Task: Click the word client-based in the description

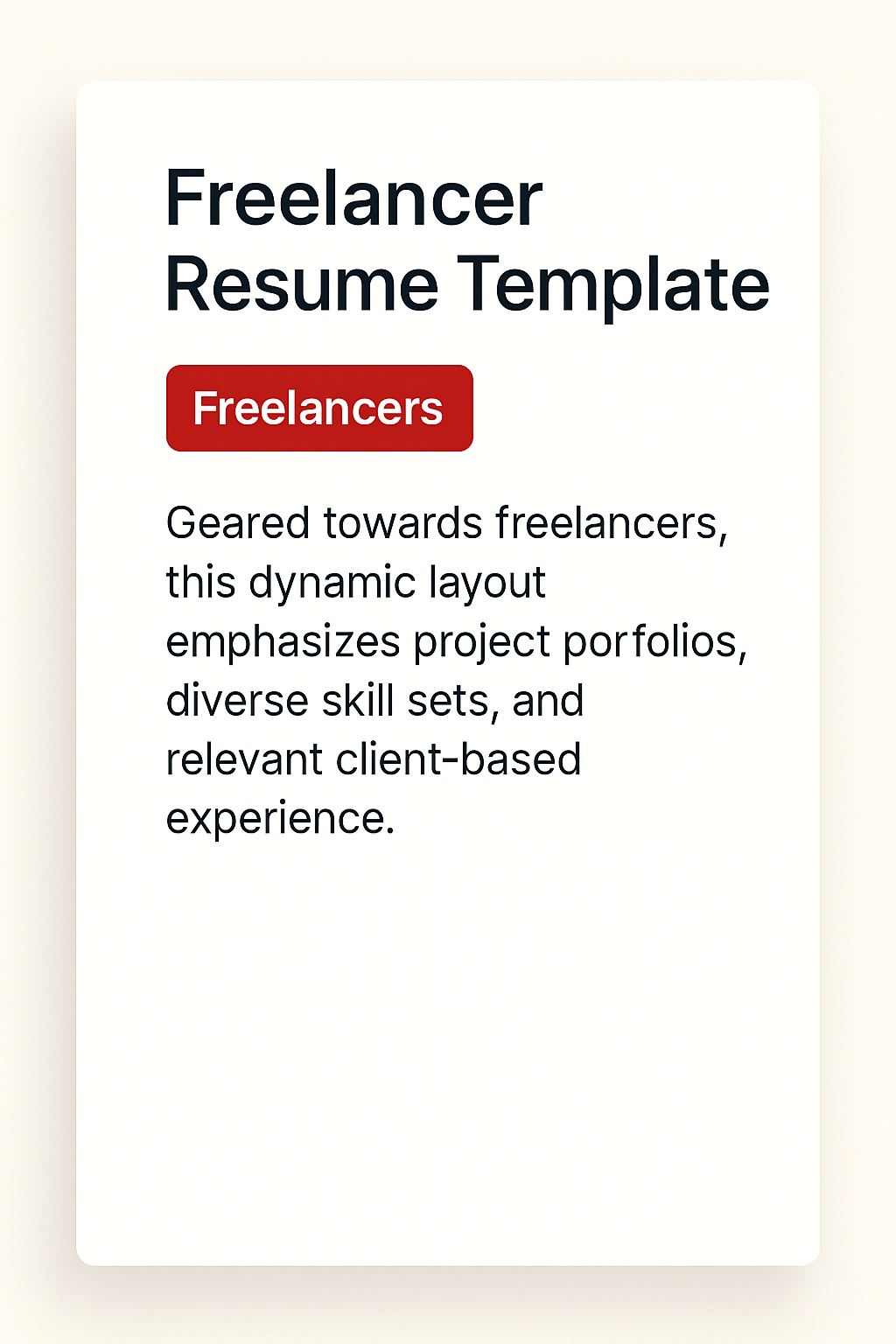Action: (458, 759)
